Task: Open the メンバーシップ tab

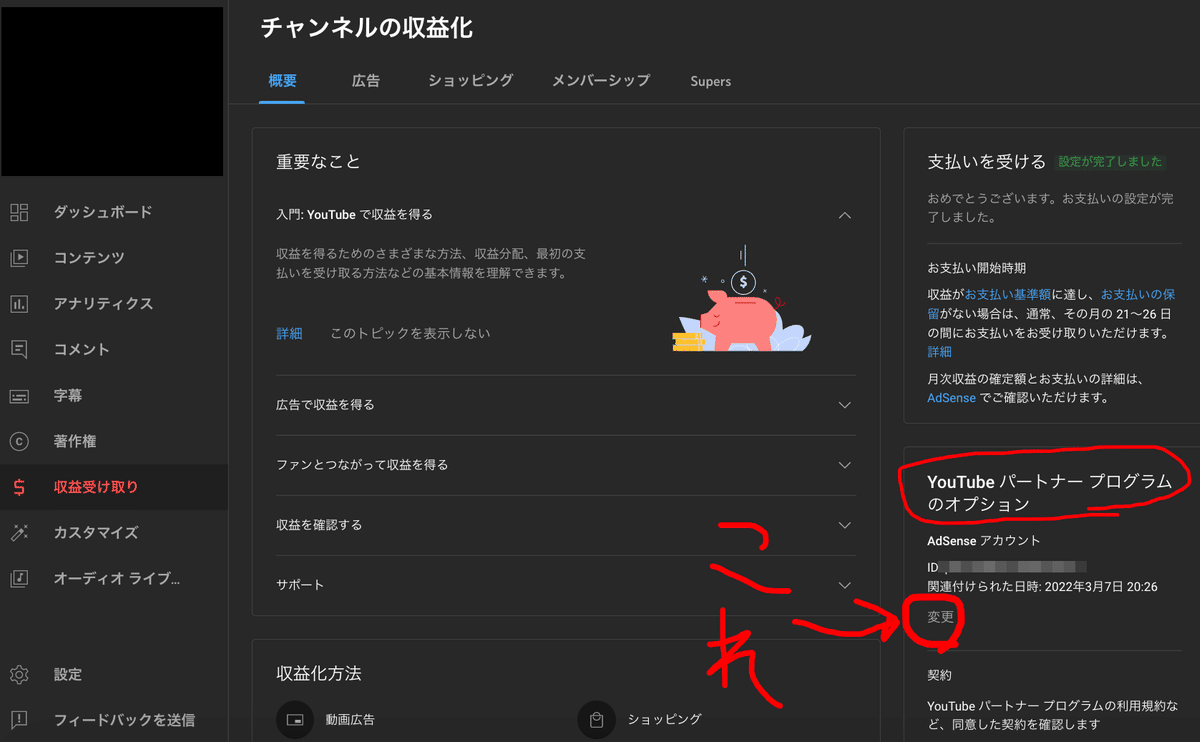Action: tap(601, 81)
